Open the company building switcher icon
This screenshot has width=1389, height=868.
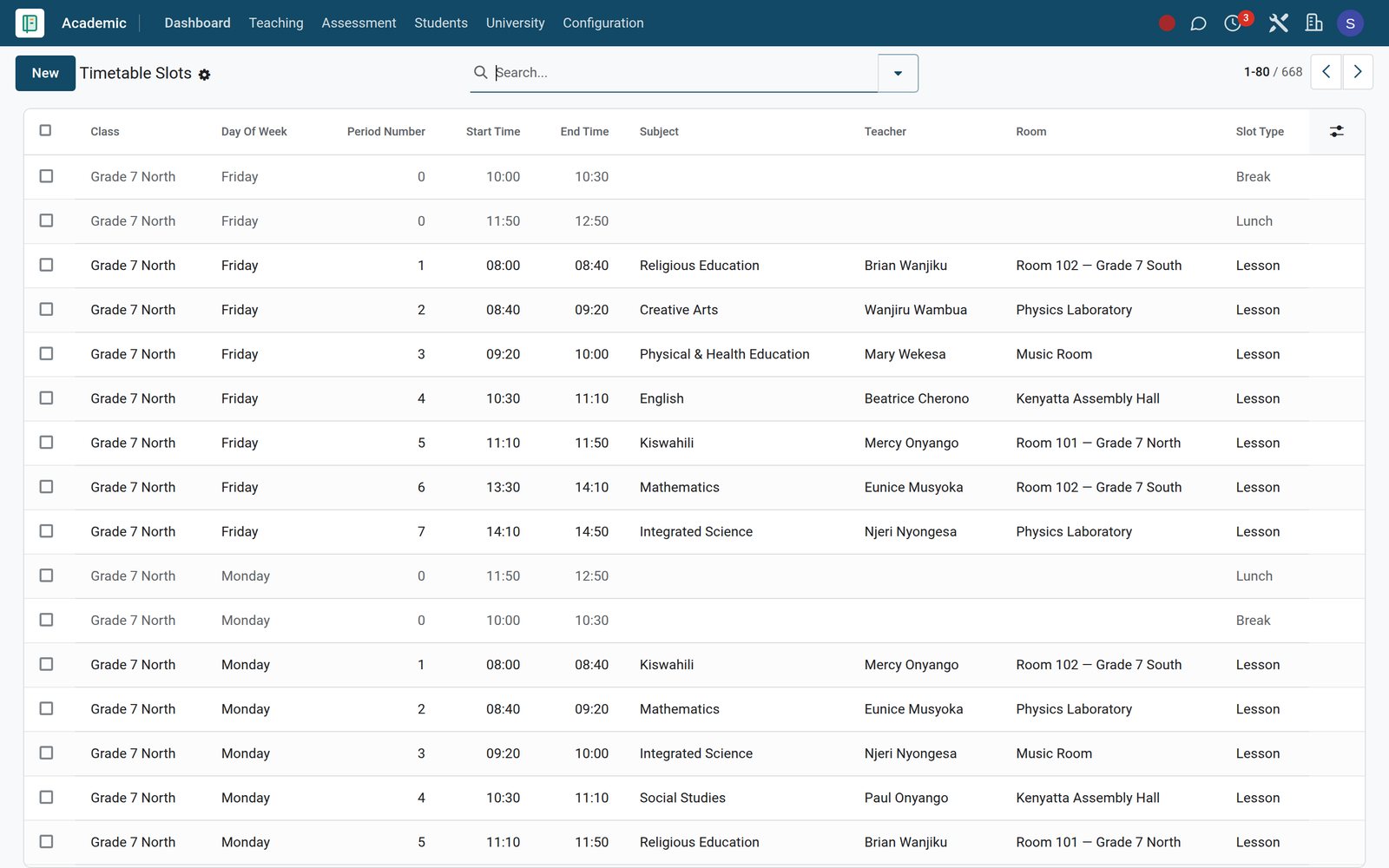tap(1314, 23)
